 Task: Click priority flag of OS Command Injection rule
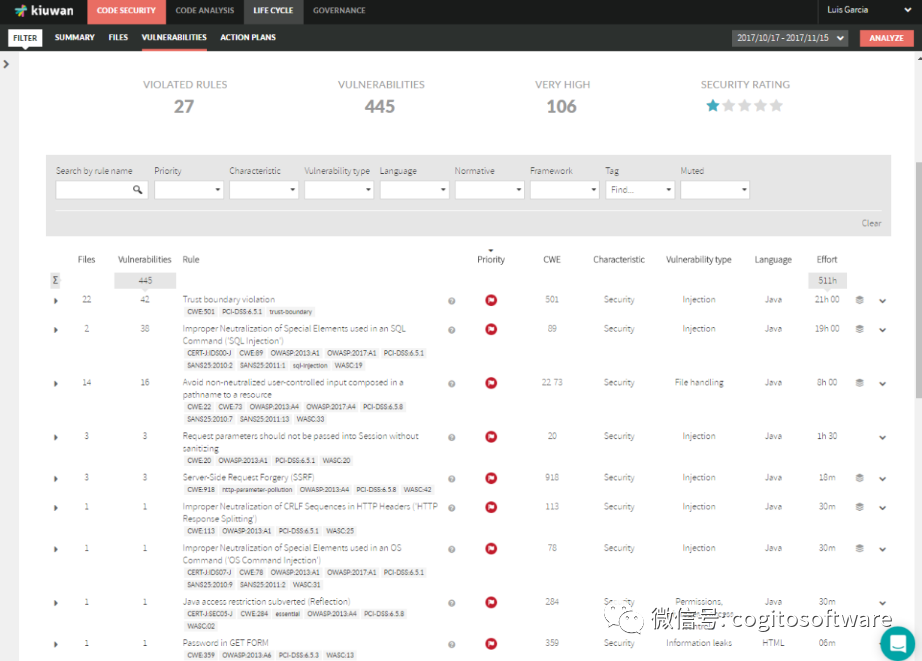(491, 549)
